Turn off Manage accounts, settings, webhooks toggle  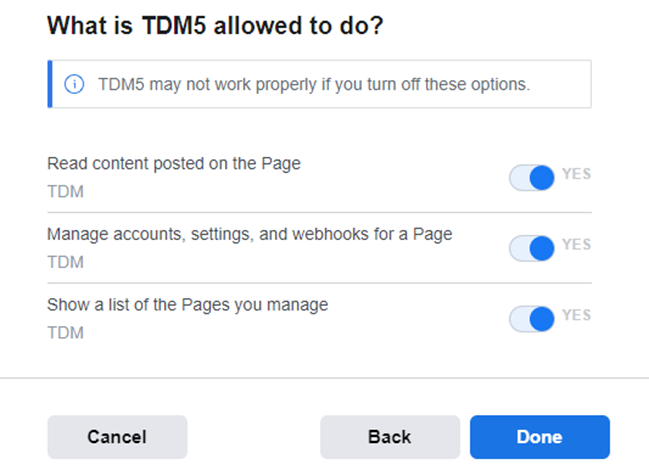click(x=531, y=248)
